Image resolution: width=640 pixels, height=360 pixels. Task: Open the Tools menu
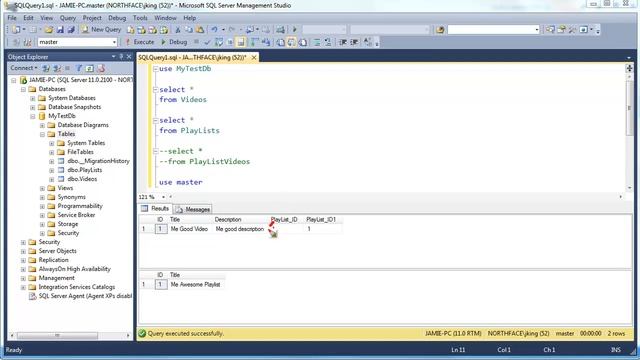click(x=140, y=18)
